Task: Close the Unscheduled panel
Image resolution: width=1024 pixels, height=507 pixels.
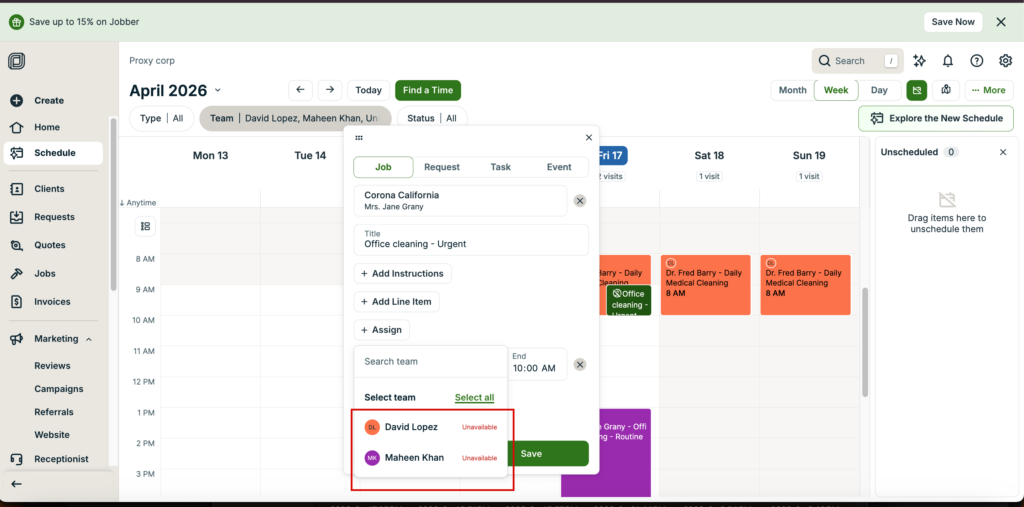Action: [x=1003, y=152]
